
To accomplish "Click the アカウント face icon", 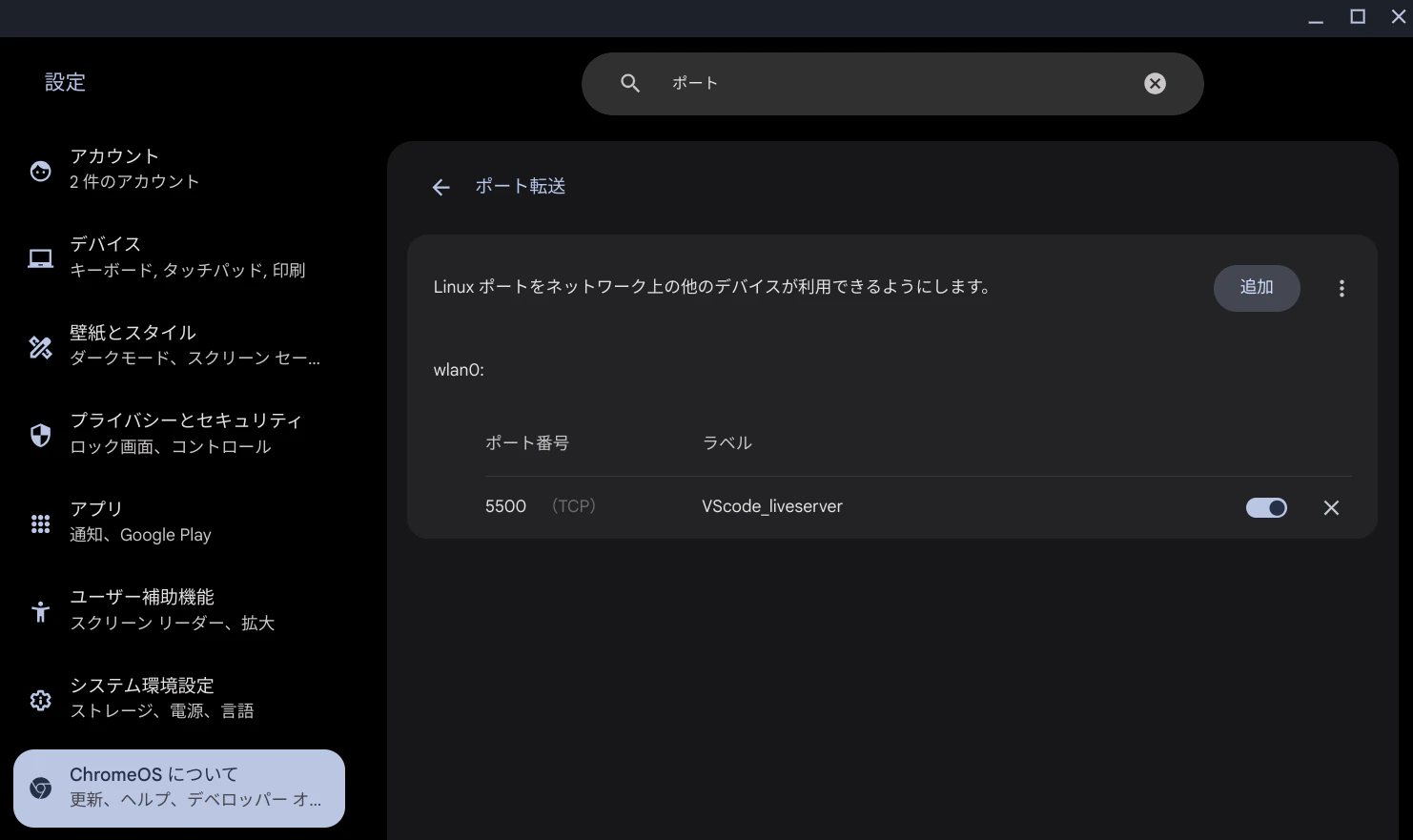I will click(40, 171).
